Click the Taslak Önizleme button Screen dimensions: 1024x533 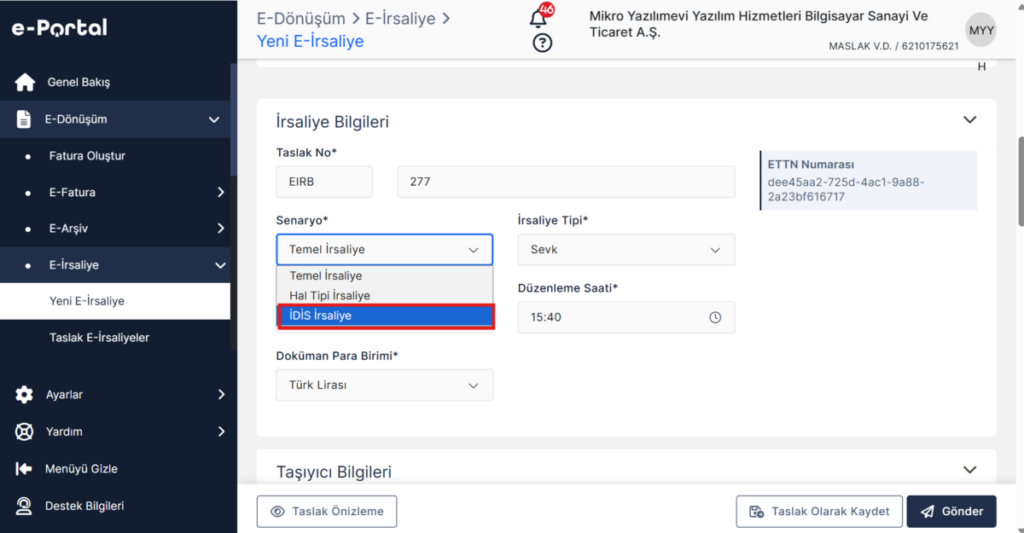click(327, 511)
